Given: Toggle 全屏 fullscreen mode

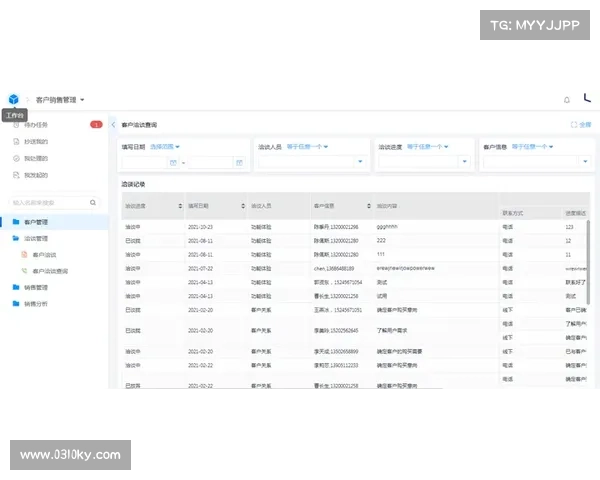Looking at the screenshot, I should (x=580, y=125).
